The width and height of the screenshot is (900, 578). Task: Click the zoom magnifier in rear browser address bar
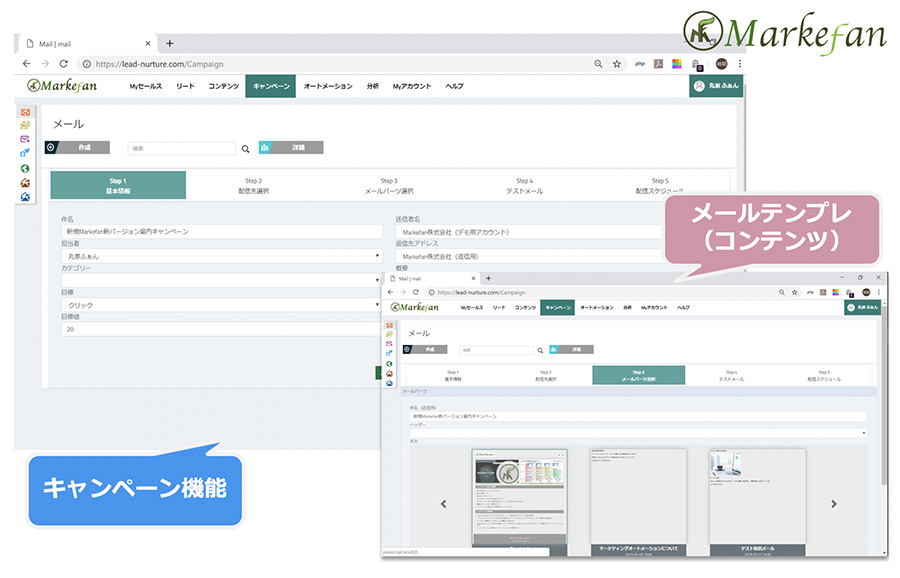coord(598,64)
